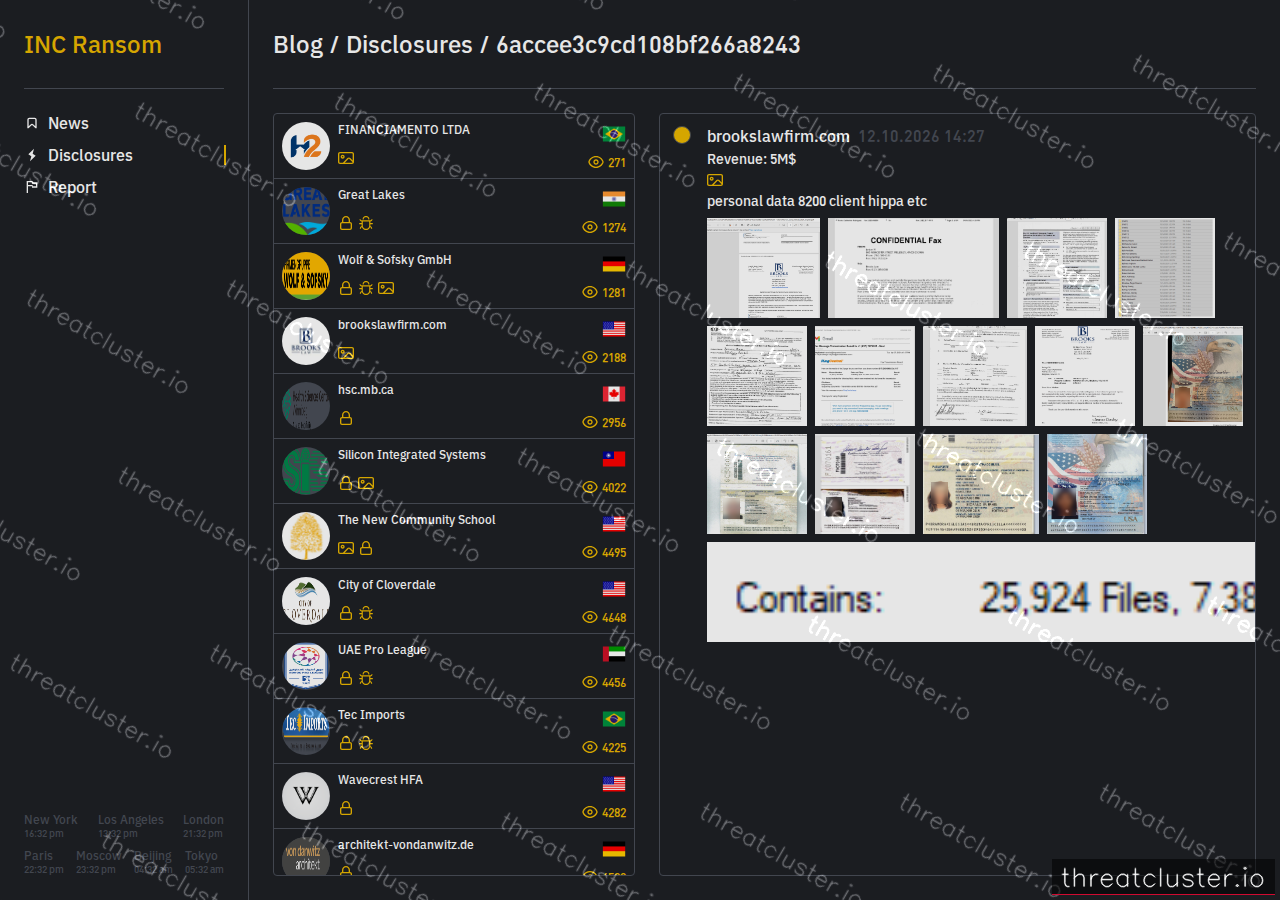Image resolution: width=1280 pixels, height=900 pixels.
Task: Click the Brazil flag on FINANCIAMENTO LTDA
Action: (614, 134)
